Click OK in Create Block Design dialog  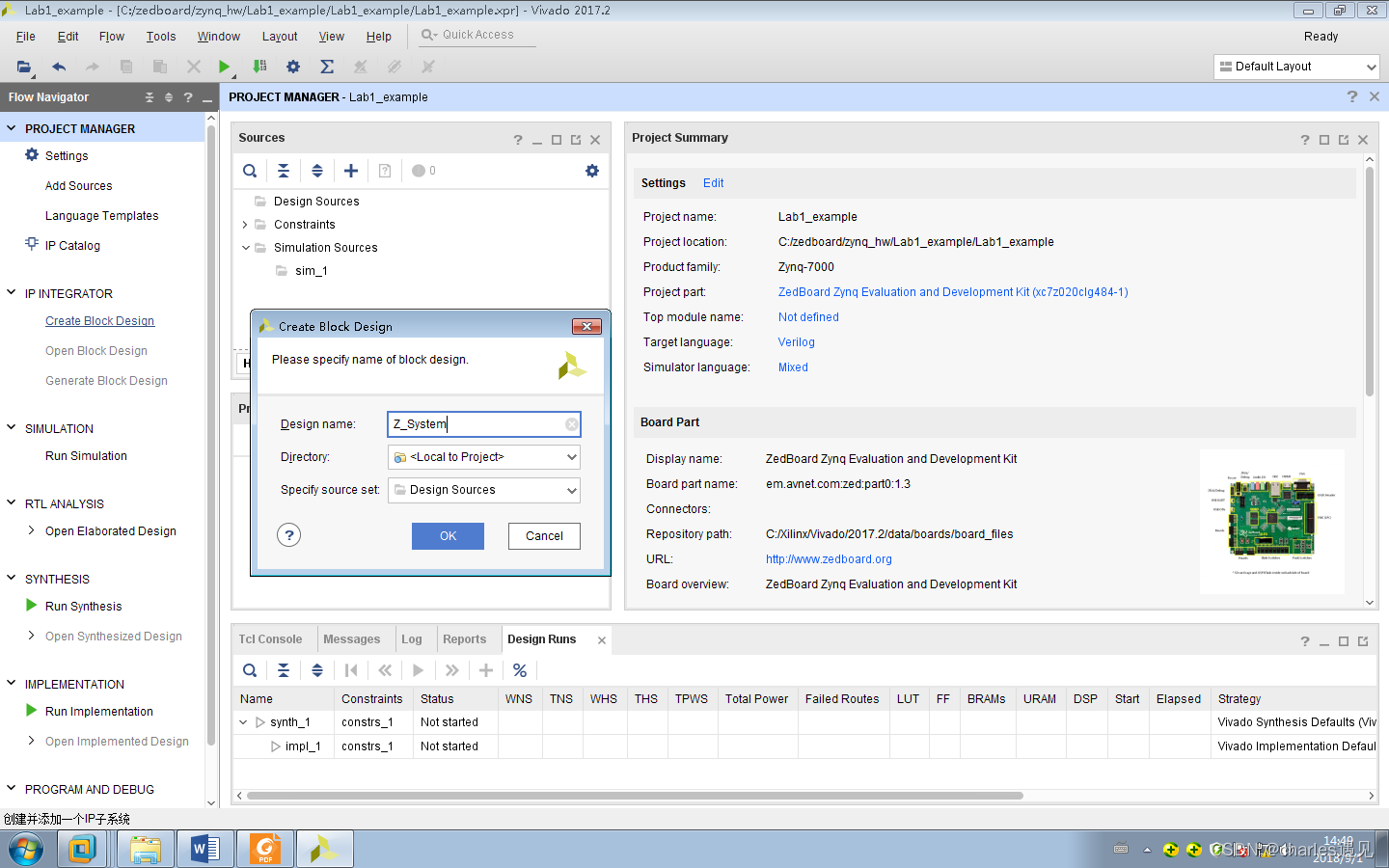pyautogui.click(x=448, y=536)
